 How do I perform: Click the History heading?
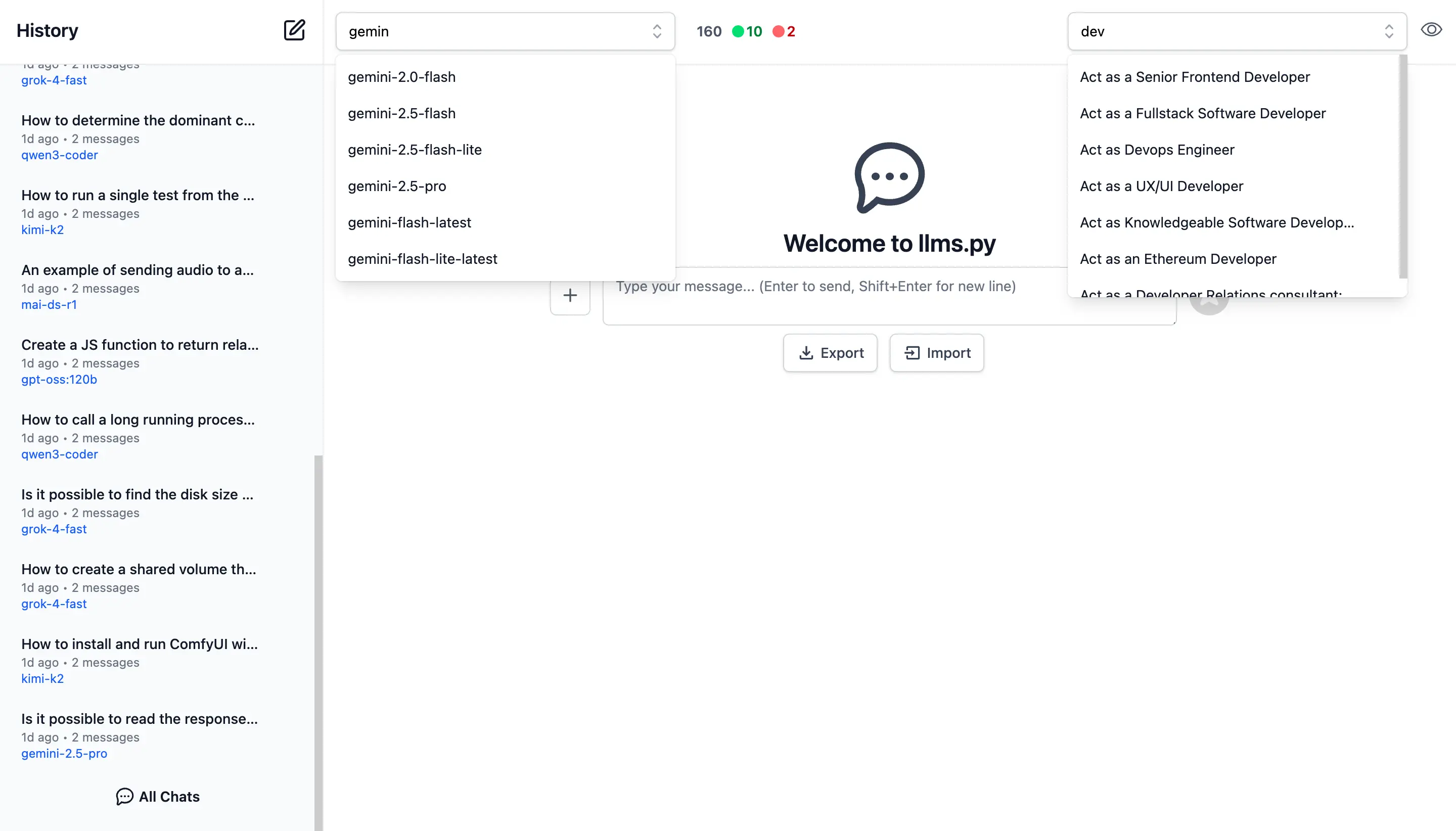pos(48,30)
